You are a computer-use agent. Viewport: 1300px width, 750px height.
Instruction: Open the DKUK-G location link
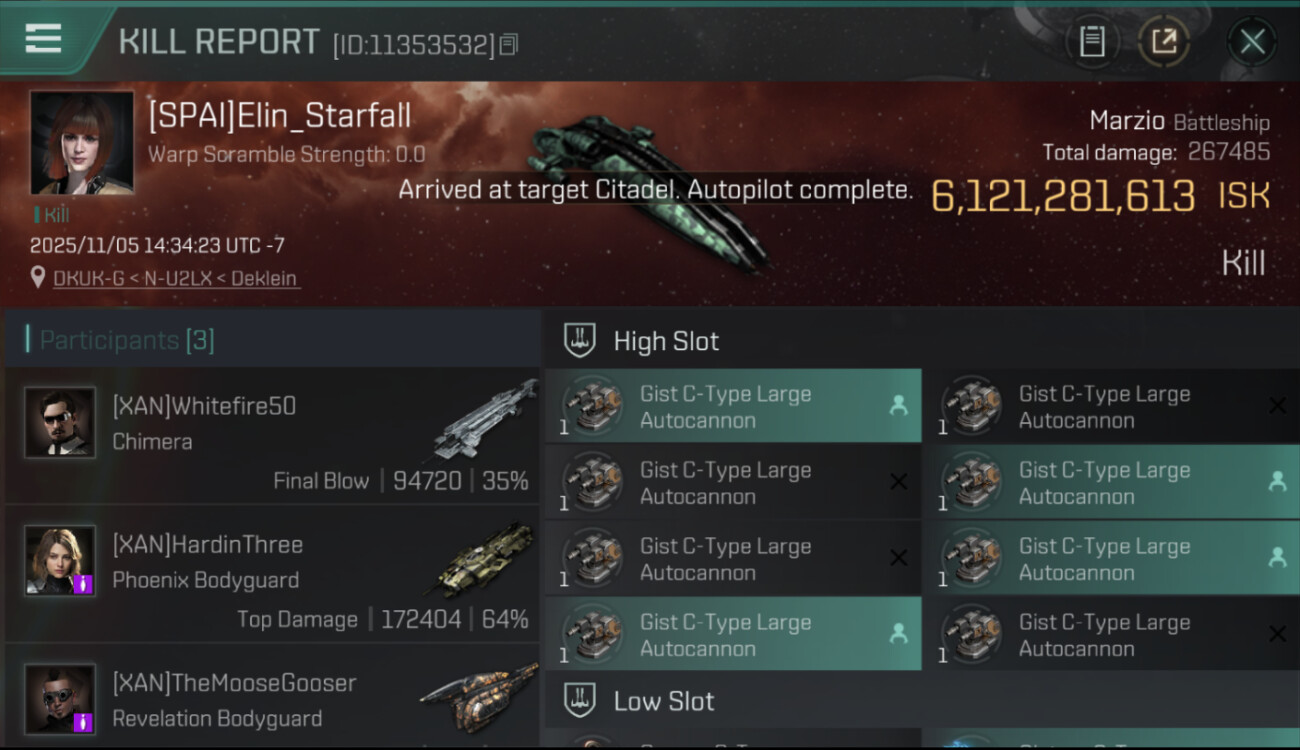[x=175, y=278]
